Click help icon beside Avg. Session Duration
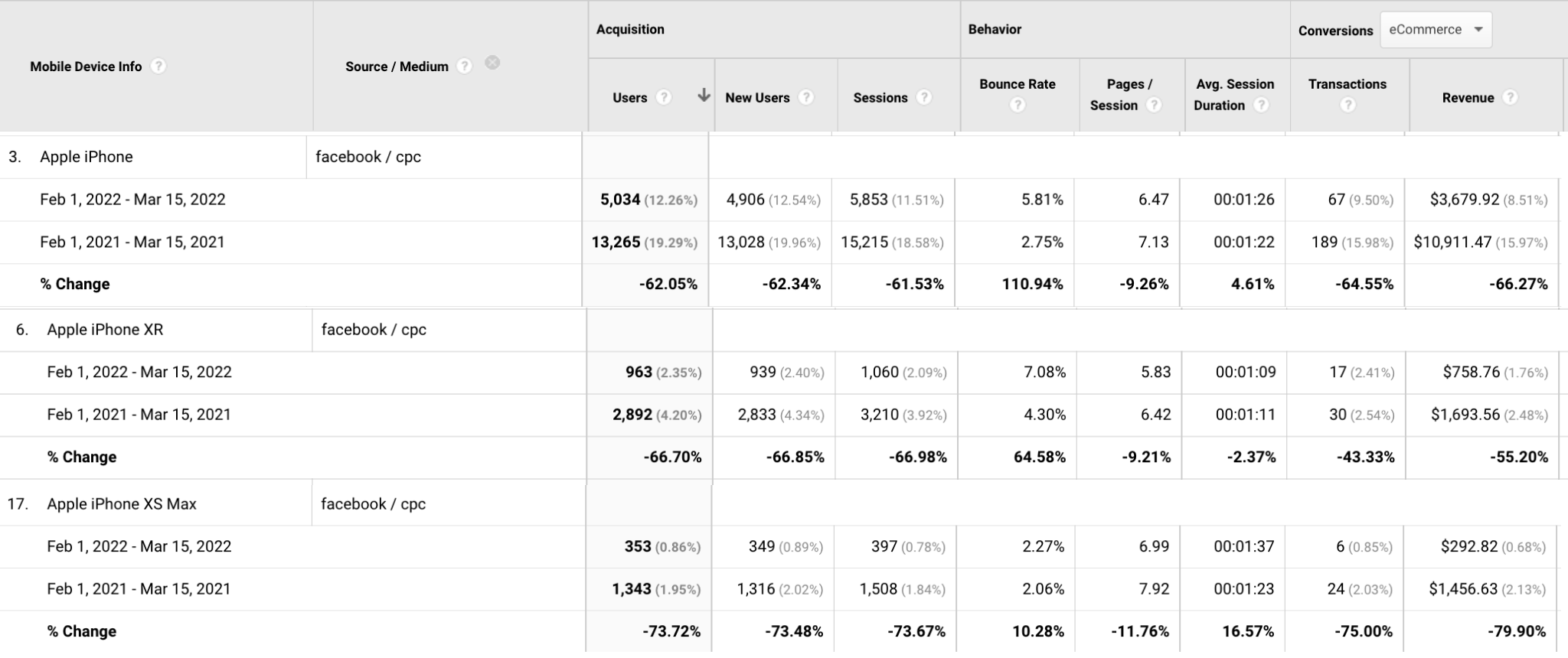 1261,106
